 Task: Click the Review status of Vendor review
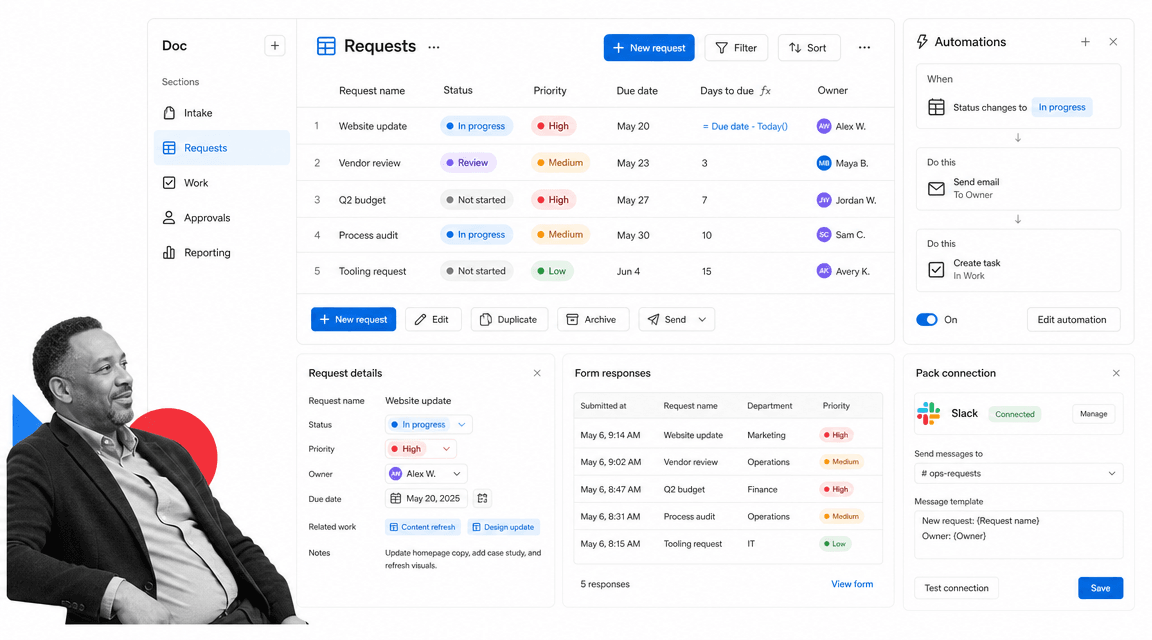point(468,163)
